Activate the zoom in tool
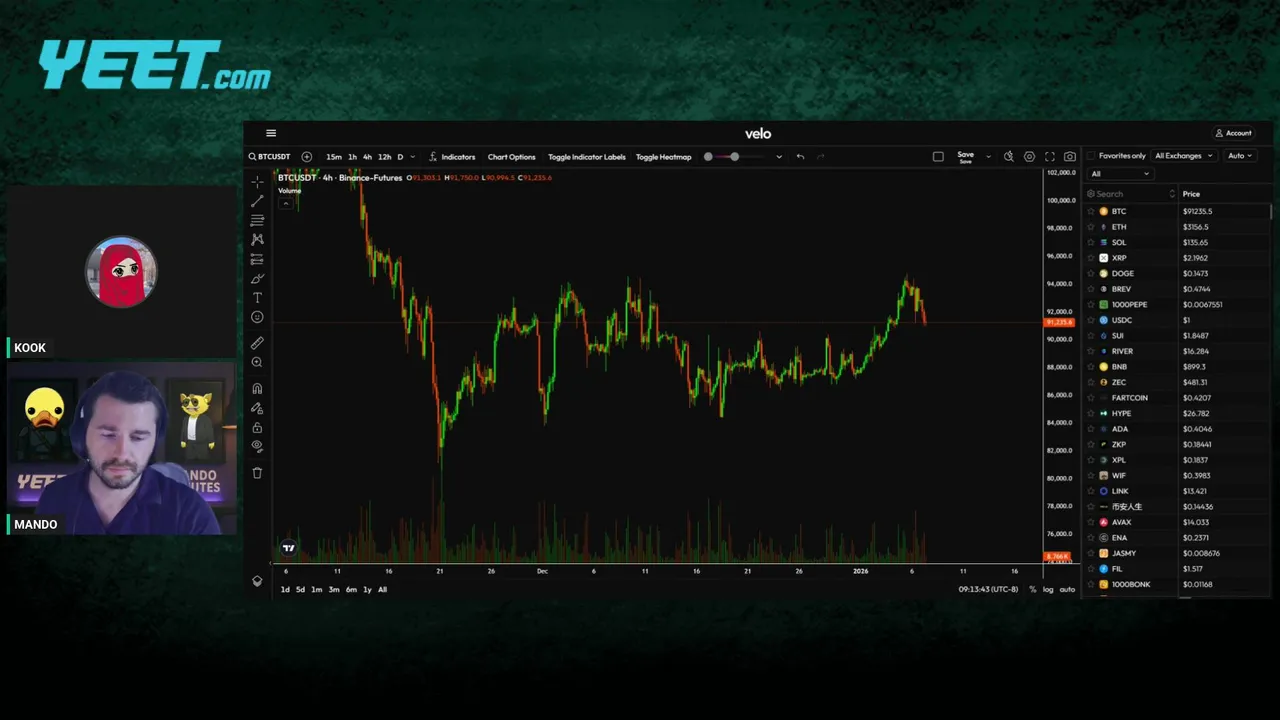Image resolution: width=1280 pixels, height=720 pixels. click(x=257, y=362)
